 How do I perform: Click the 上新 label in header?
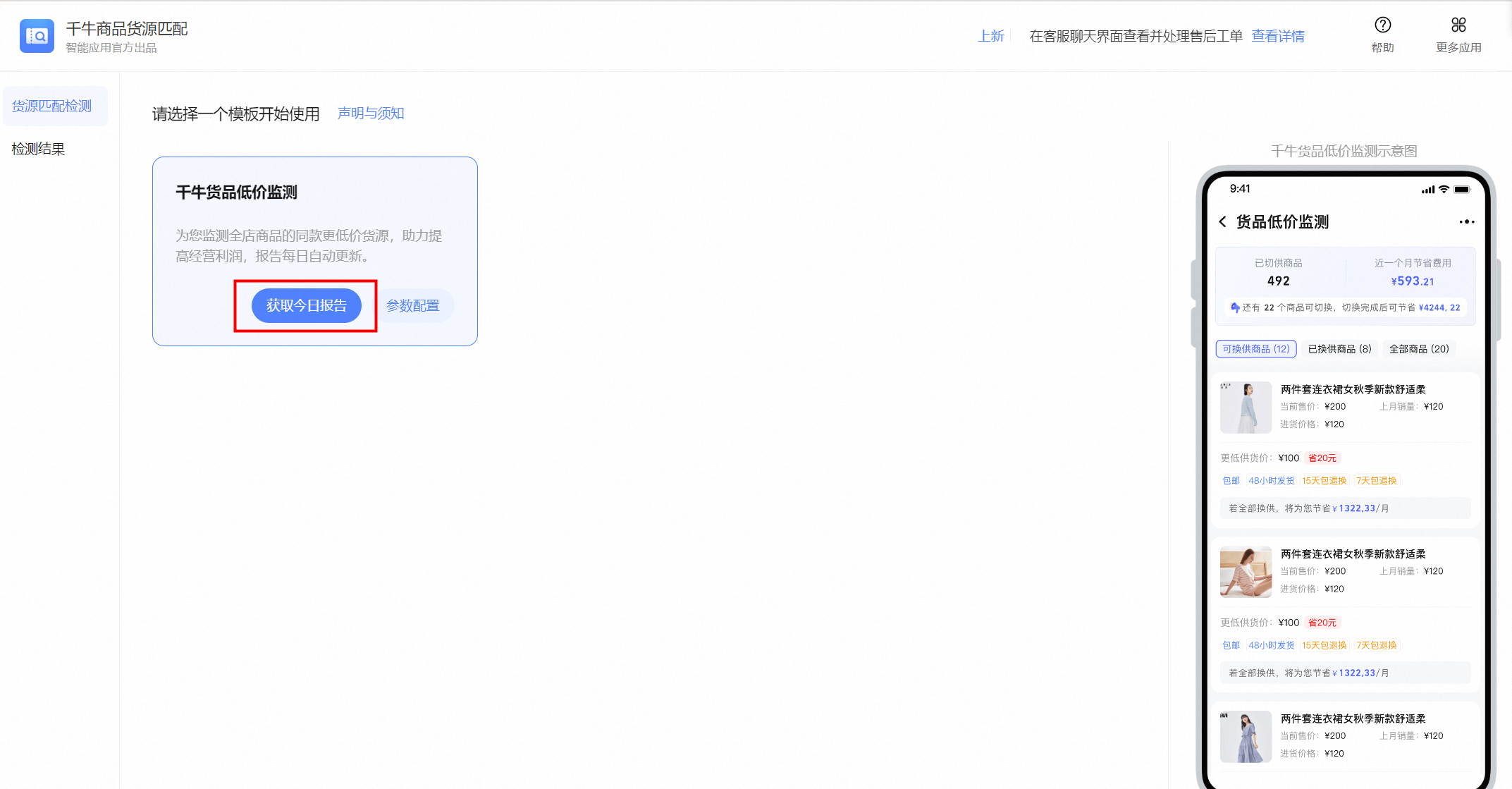click(990, 36)
